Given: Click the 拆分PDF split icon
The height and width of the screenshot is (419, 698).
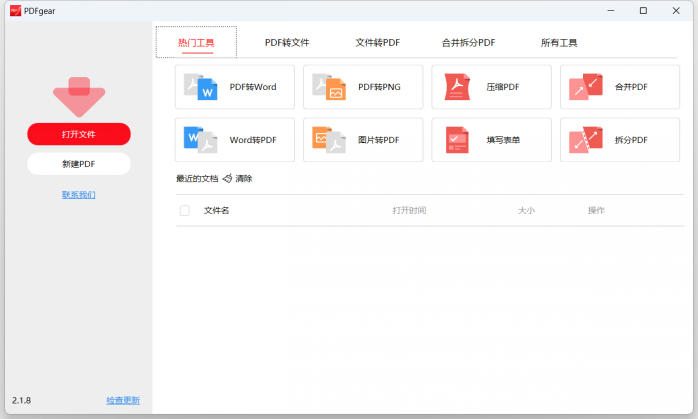Looking at the screenshot, I should (x=586, y=140).
